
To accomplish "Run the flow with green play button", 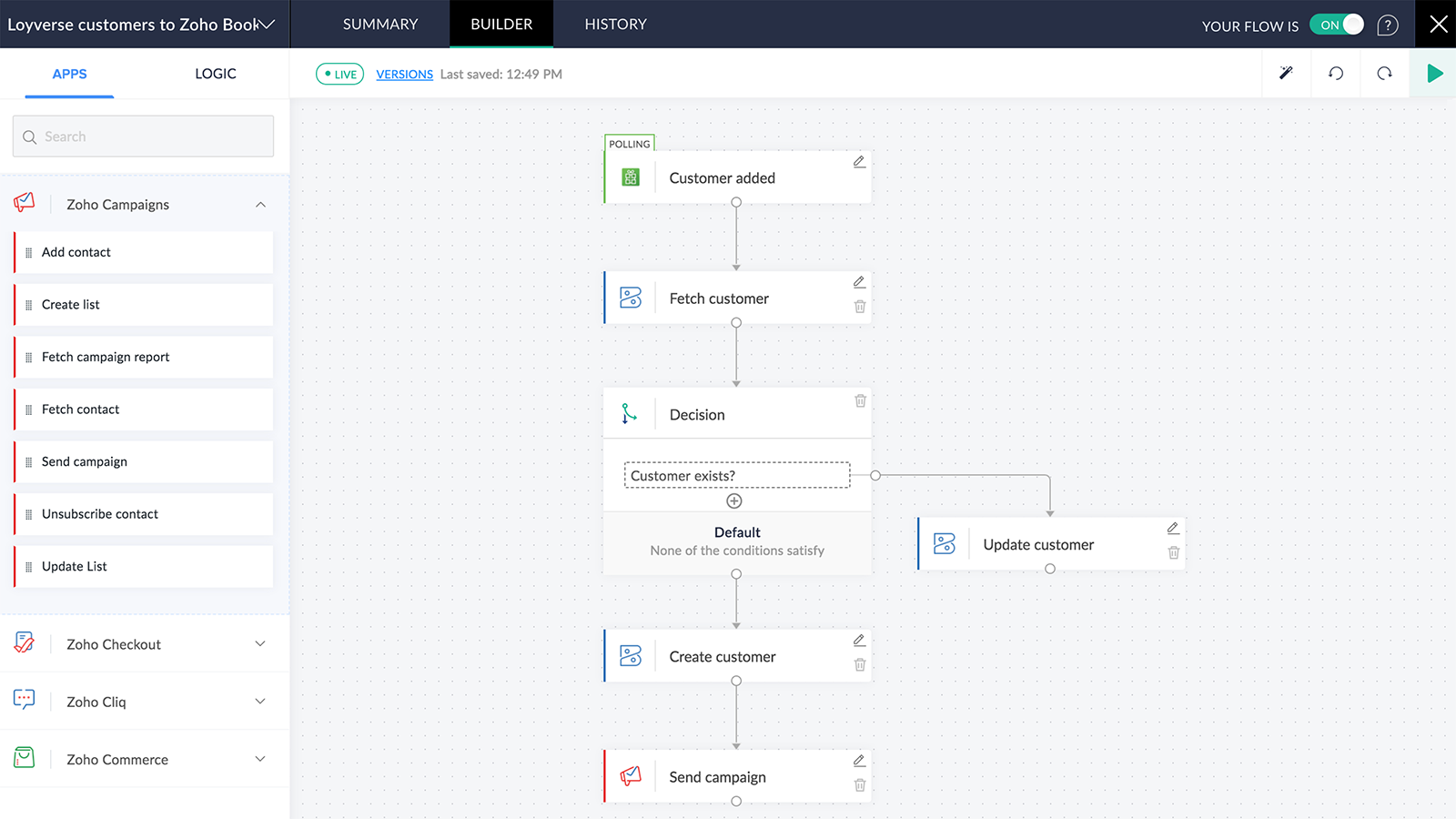I will tap(1434, 73).
